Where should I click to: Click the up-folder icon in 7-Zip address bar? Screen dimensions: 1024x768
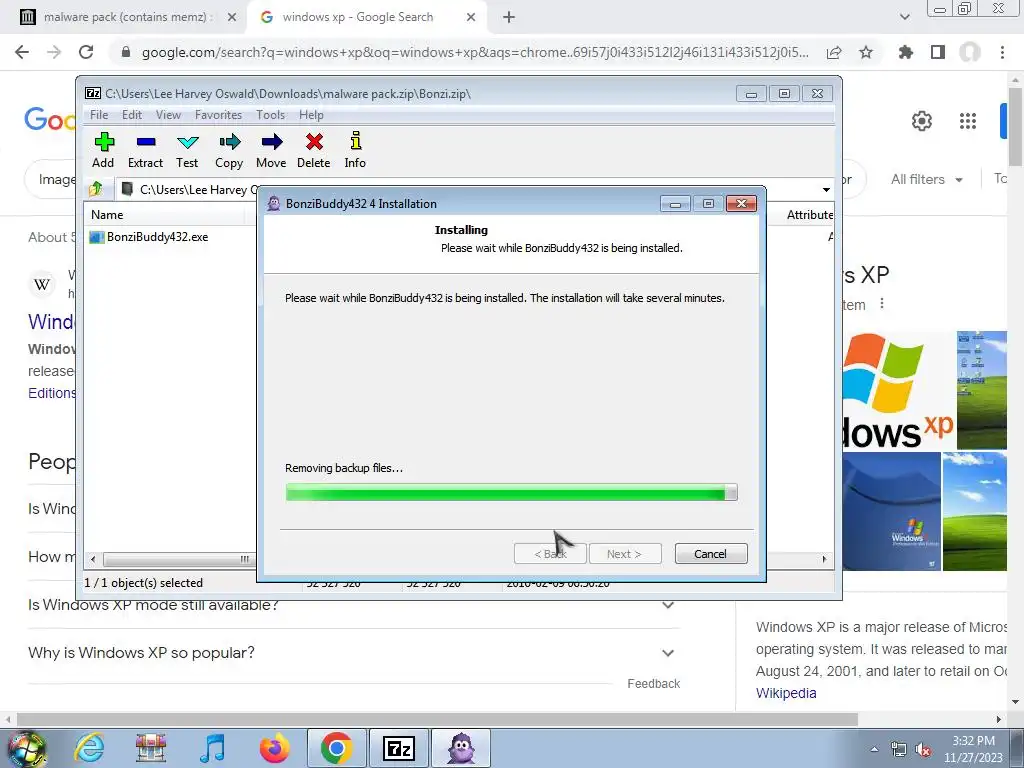96,189
